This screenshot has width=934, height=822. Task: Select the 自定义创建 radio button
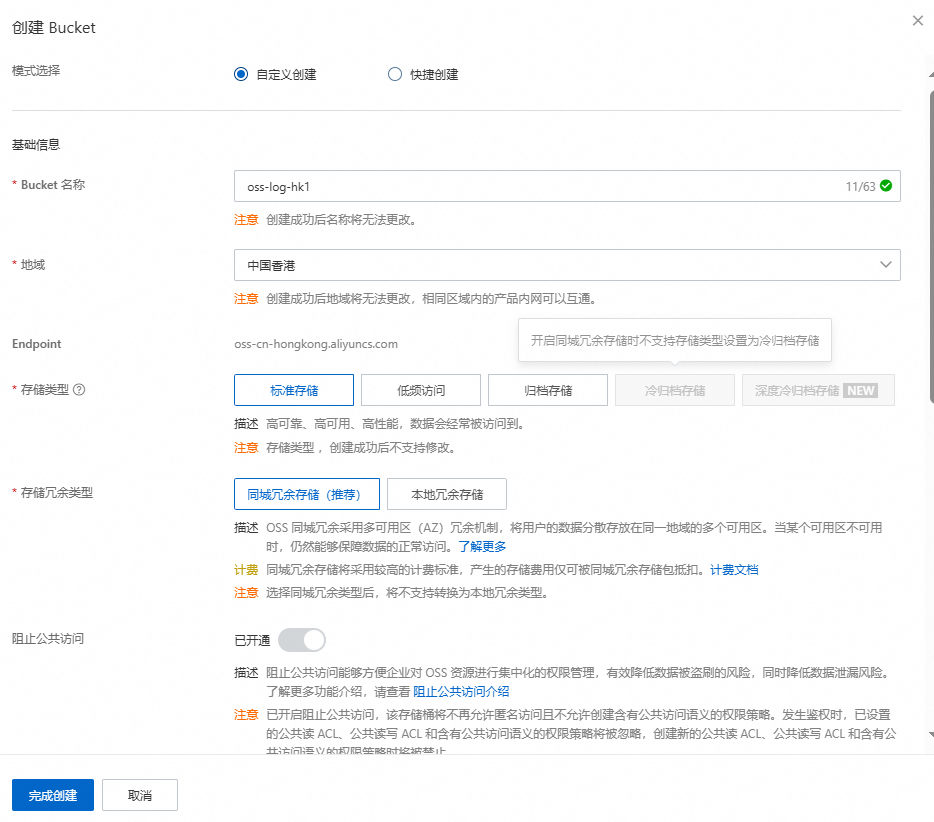240,73
